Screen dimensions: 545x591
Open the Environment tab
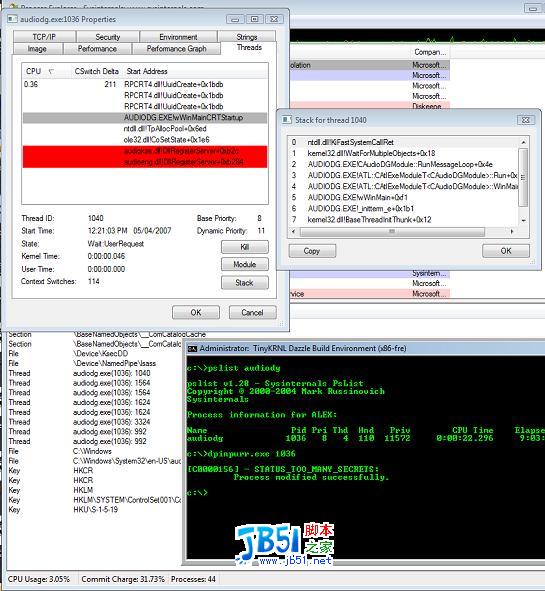[x=178, y=37]
